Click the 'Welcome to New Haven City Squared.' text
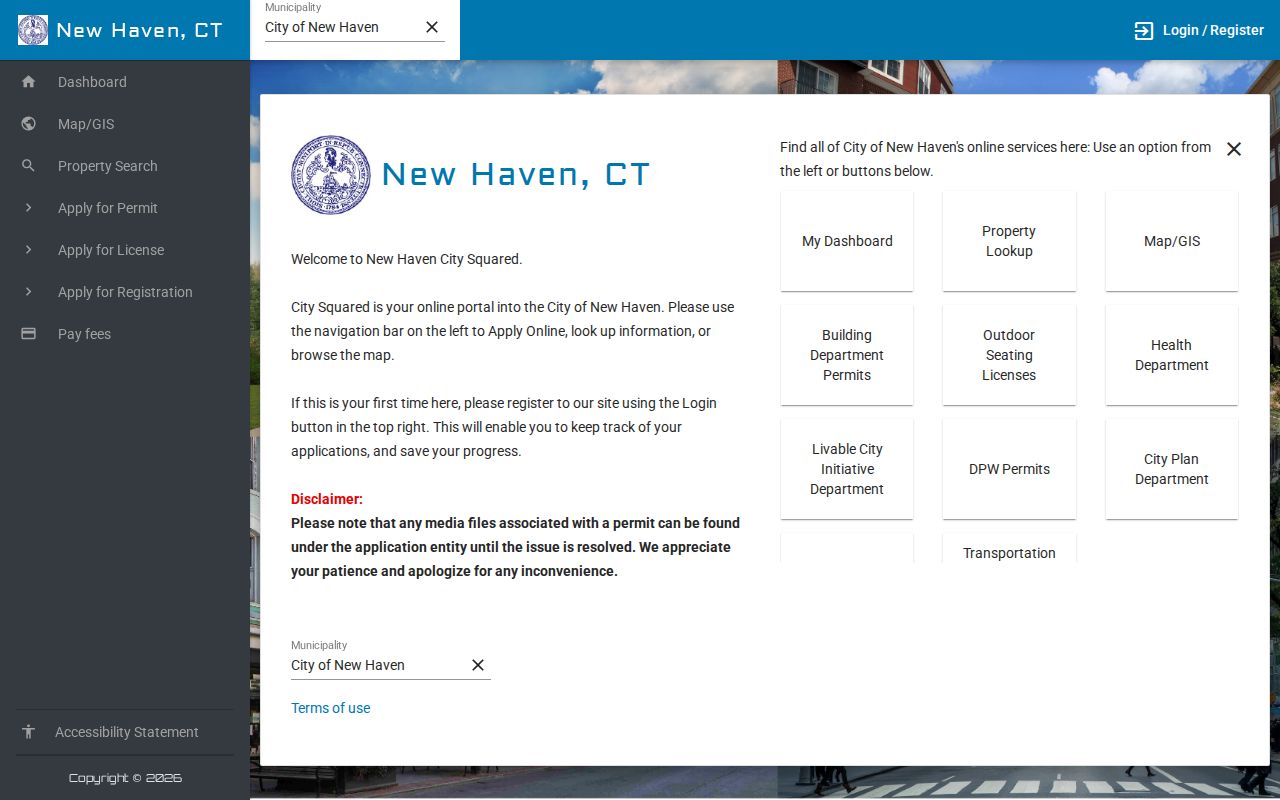1280x800 pixels. click(407, 259)
